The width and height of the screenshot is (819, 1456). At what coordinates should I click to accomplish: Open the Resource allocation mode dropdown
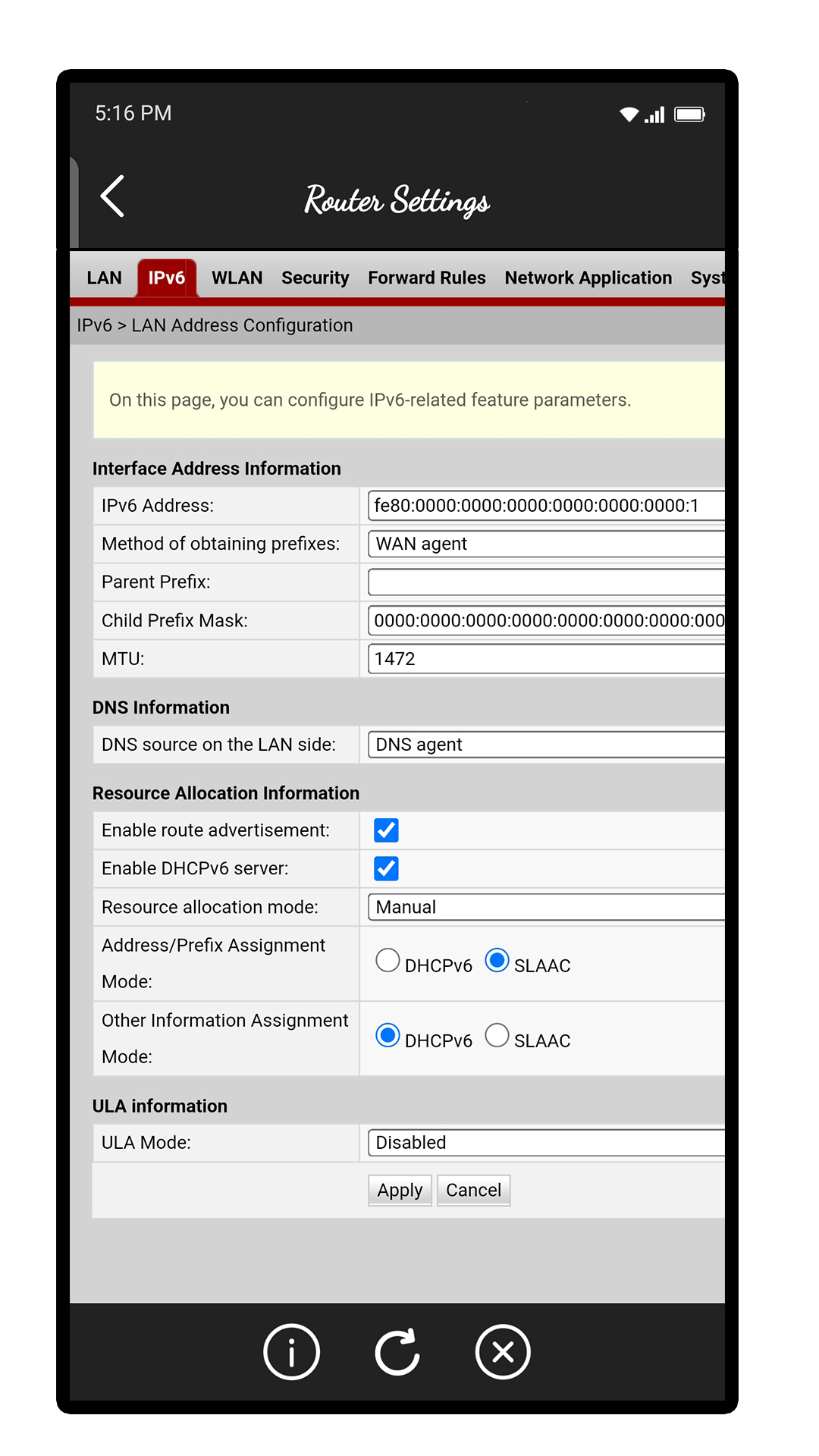tap(546, 907)
